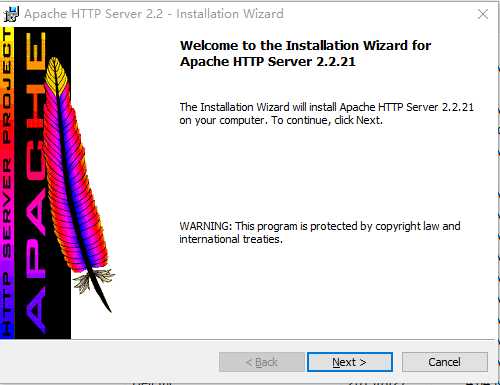The width and height of the screenshot is (500, 385).
Task: Close the Installation Wizard window
Action: 483,14
